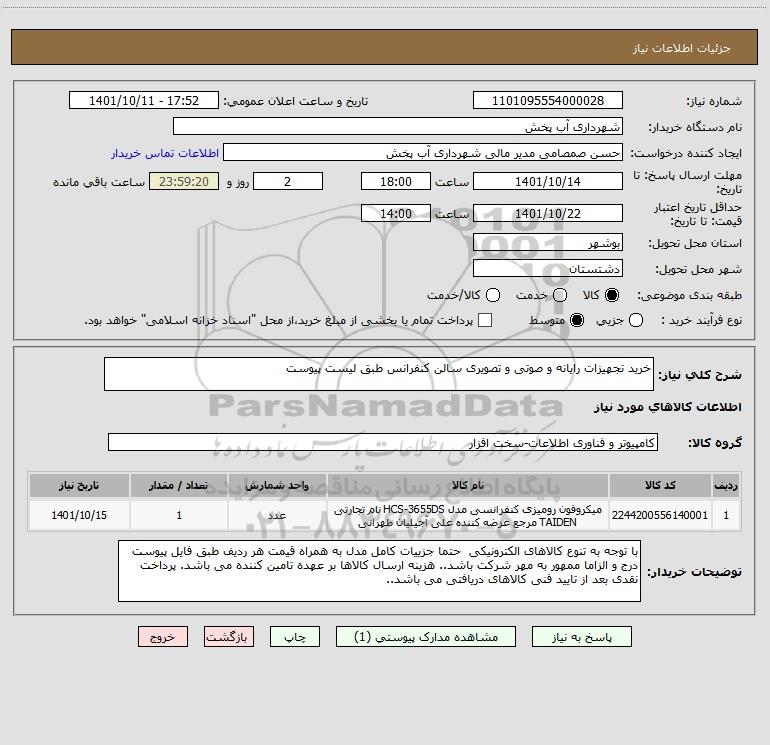Click column header ردیف
The image size is (770, 745).
coord(726,485)
